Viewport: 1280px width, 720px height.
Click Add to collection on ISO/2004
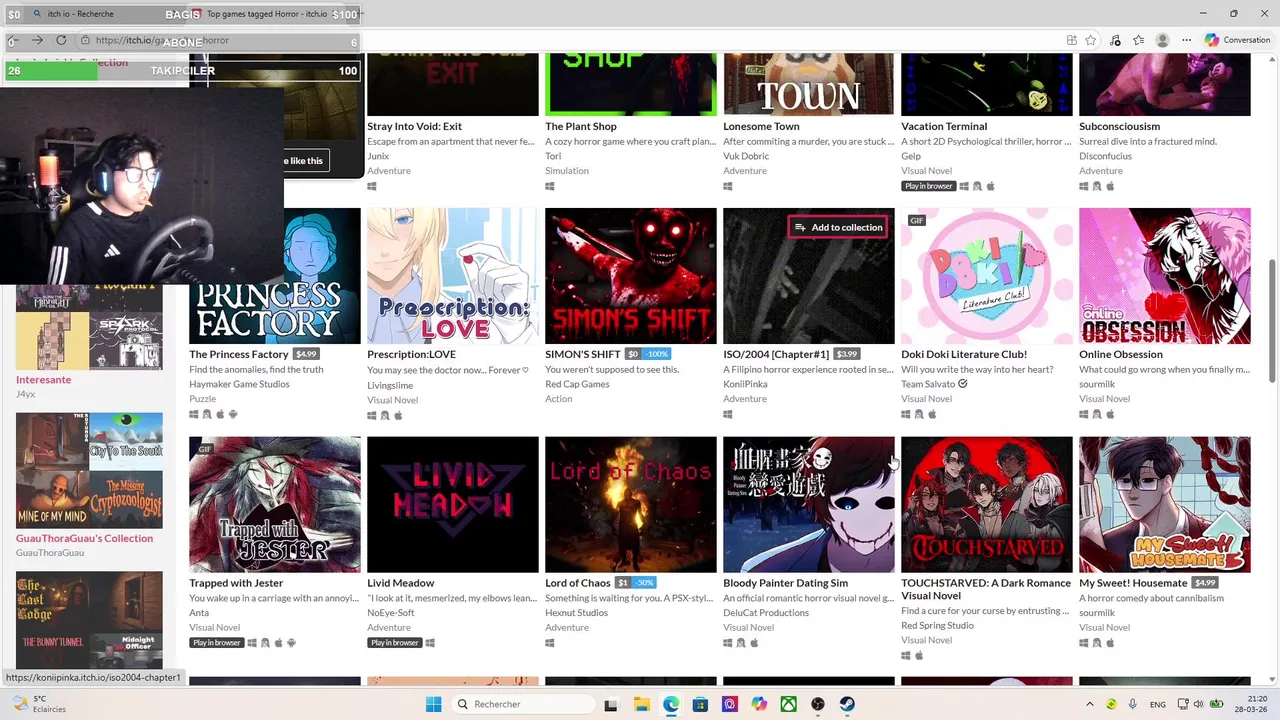pyautogui.click(x=838, y=227)
